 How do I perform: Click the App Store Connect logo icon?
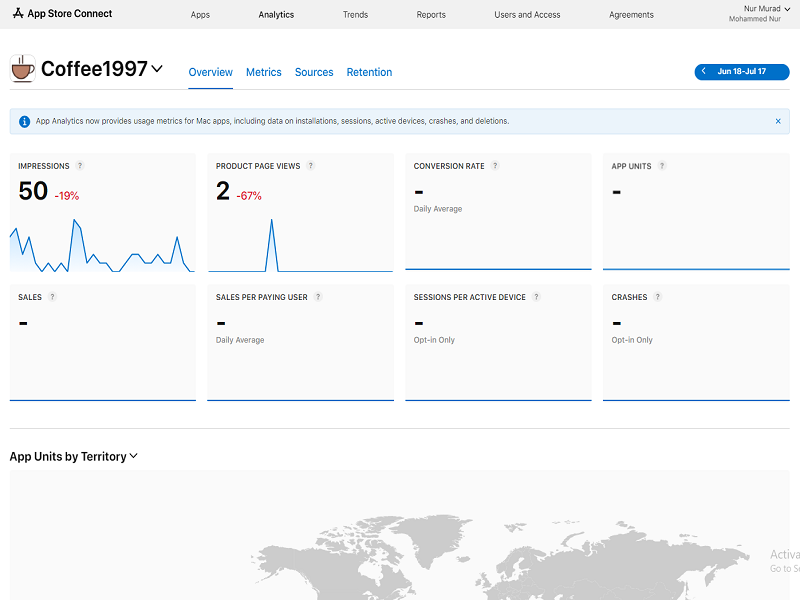coord(18,14)
